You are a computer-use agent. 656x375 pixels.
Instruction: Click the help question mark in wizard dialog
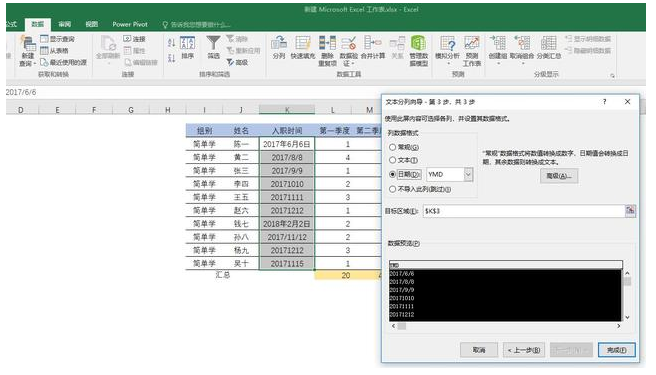coord(604,102)
